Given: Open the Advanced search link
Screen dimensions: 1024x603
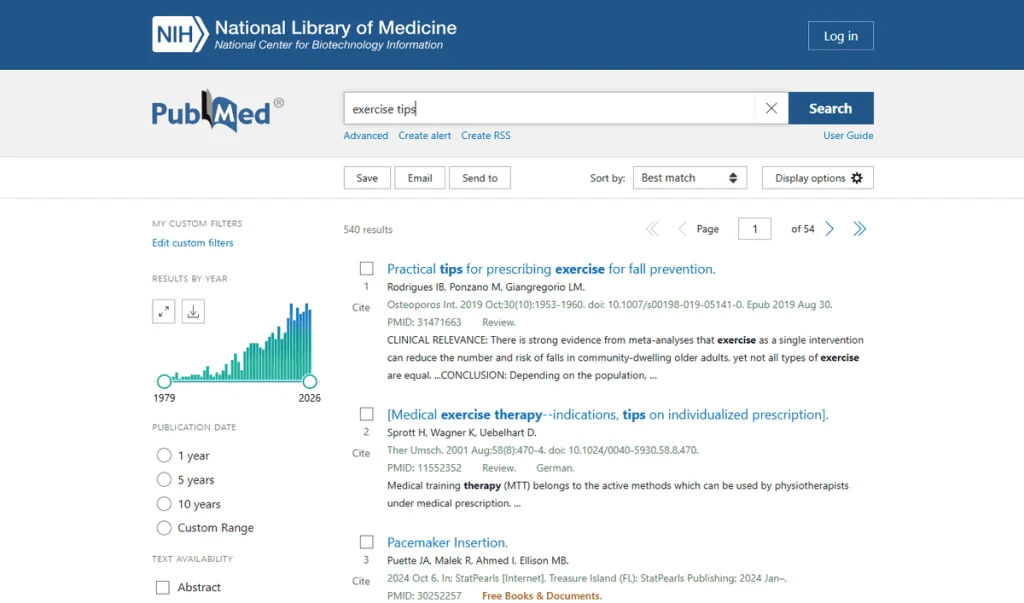Looking at the screenshot, I should coord(366,135).
